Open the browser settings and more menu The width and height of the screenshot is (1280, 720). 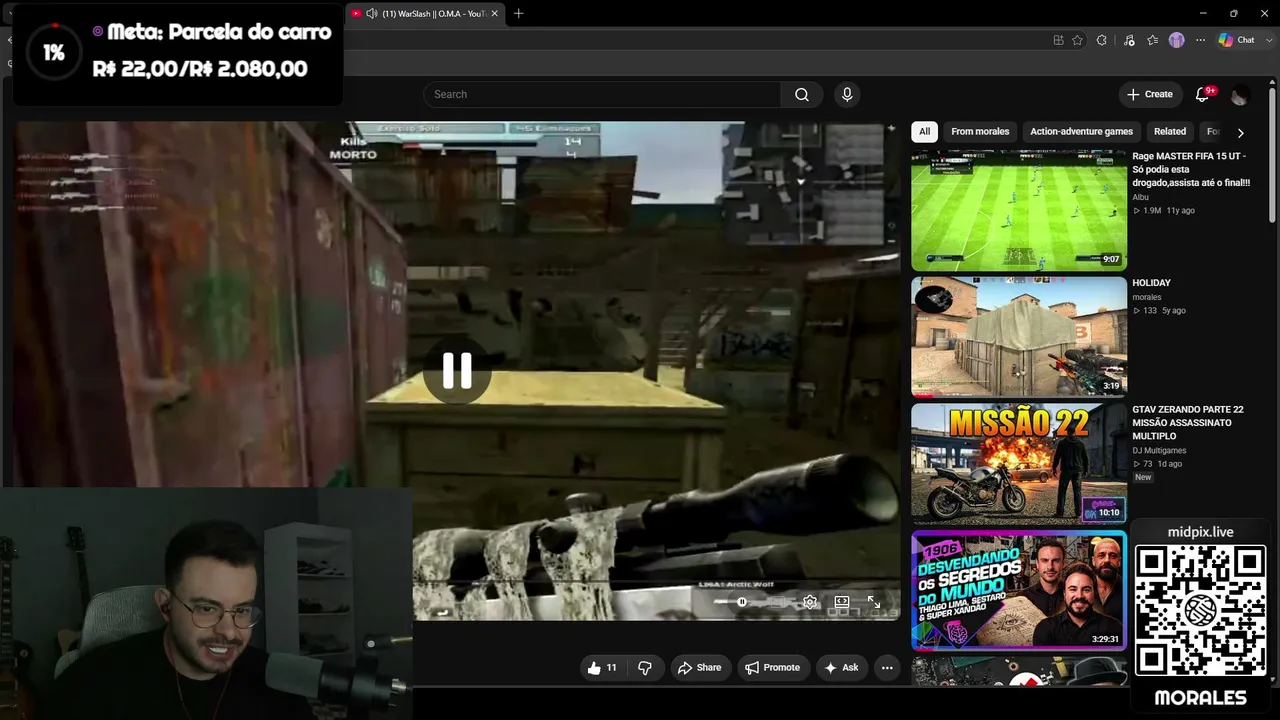point(1200,40)
